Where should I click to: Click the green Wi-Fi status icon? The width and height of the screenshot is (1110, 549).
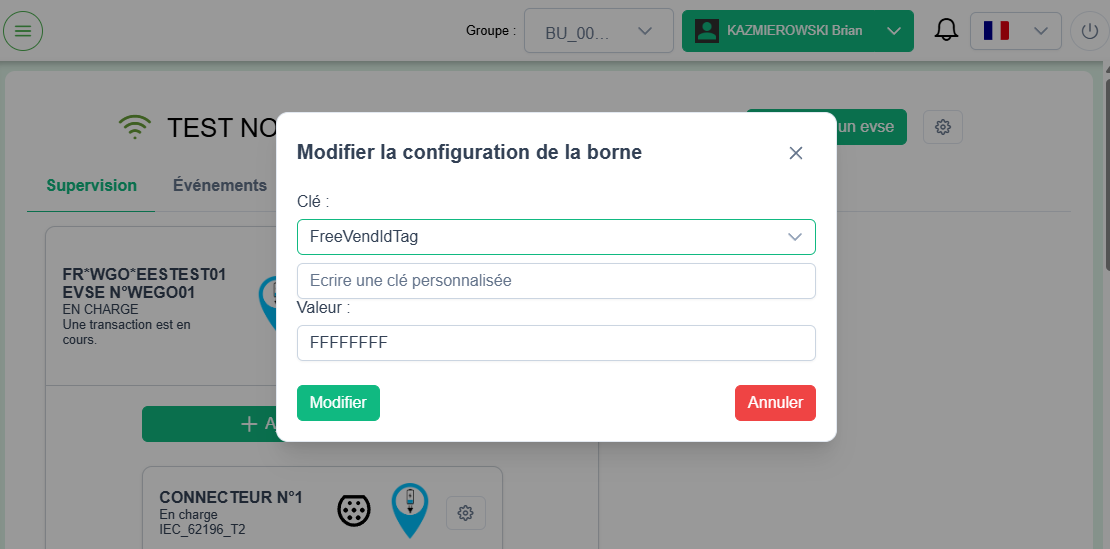pyautogui.click(x=134, y=127)
